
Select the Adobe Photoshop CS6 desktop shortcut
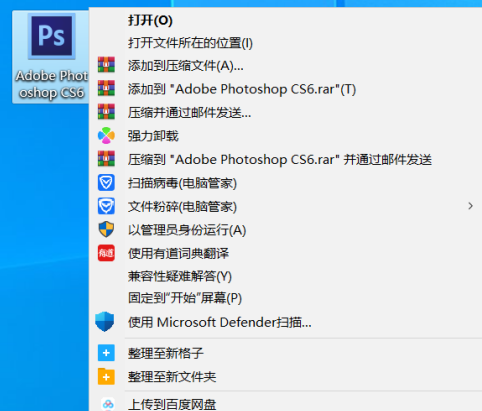point(51,57)
